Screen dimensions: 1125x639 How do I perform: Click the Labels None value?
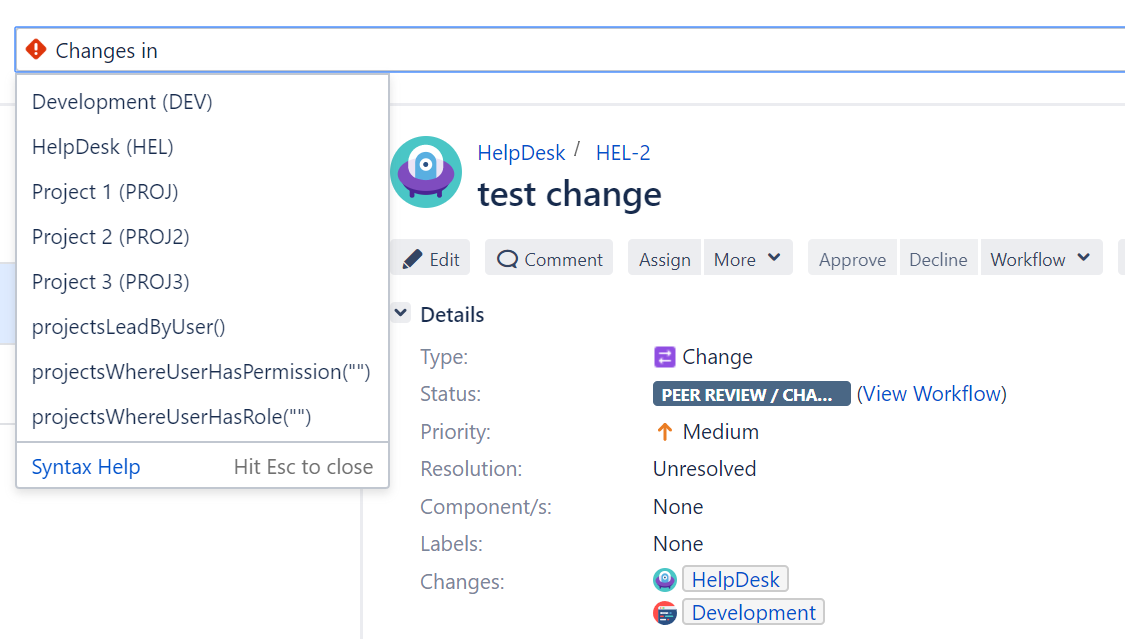click(678, 544)
